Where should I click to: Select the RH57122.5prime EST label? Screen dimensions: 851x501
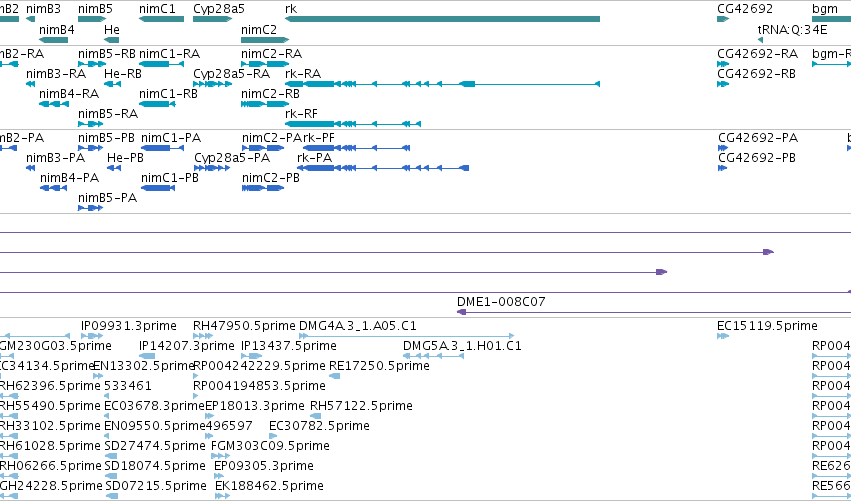pyautogui.click(x=361, y=405)
